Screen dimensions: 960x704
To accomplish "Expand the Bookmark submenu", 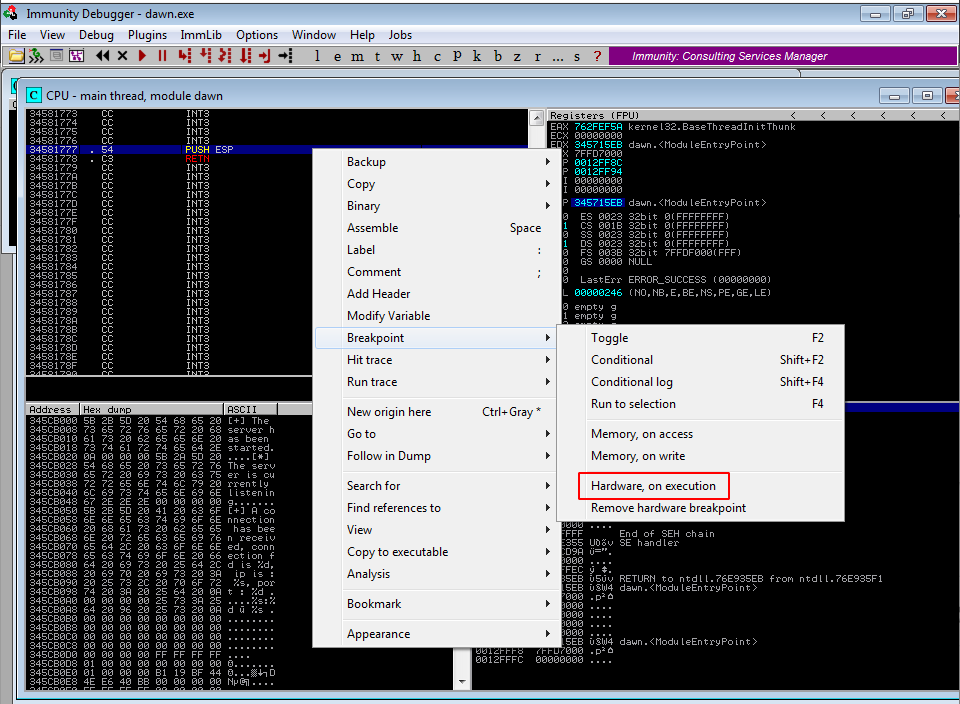I will point(435,604).
